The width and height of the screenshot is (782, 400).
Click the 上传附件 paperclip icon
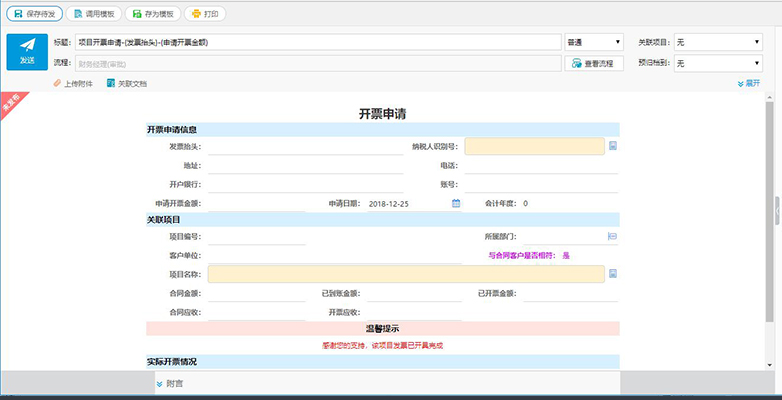point(57,83)
